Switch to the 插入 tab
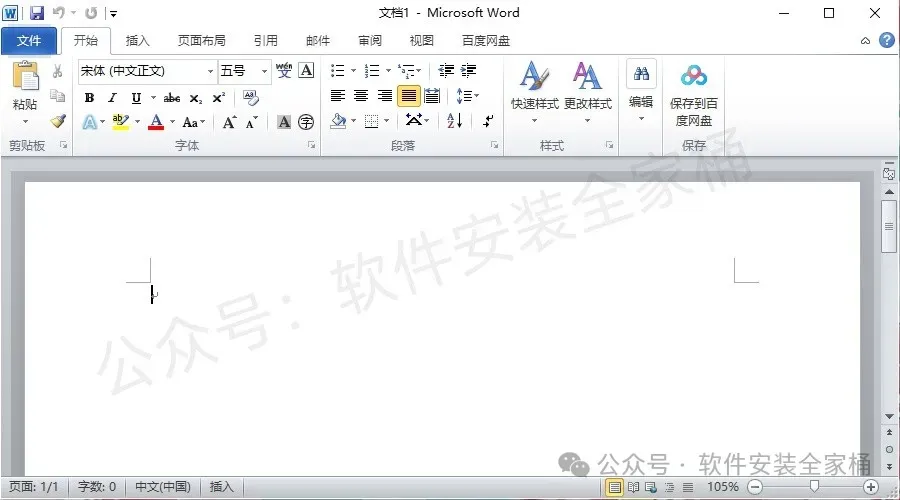The image size is (900, 500). (137, 41)
